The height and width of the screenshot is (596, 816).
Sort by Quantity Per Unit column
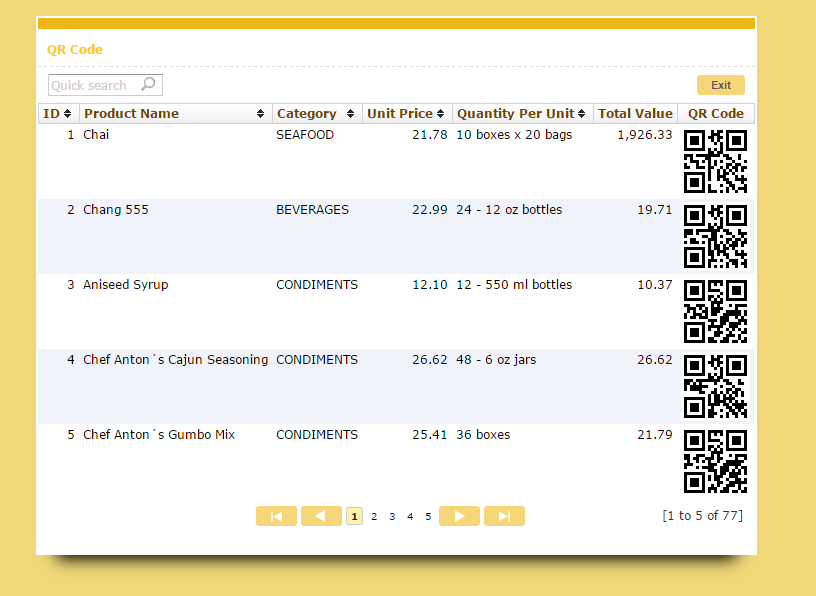[583, 114]
